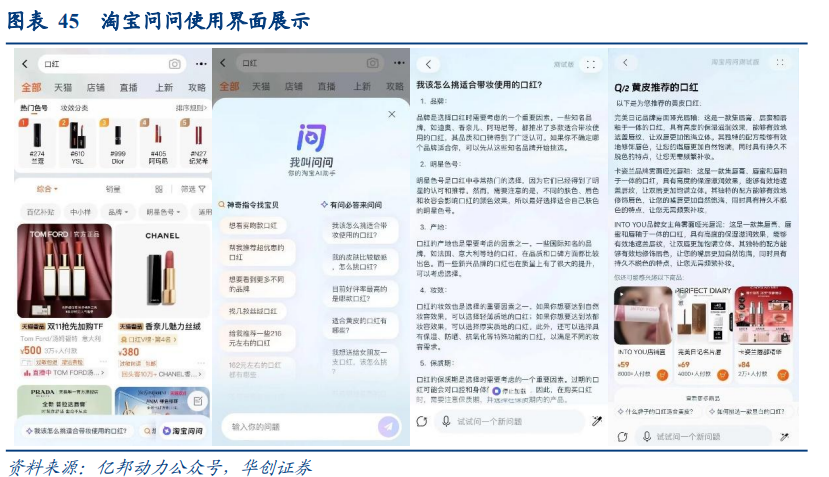Go back from the 带妆口红 answer screen
The image size is (829, 477).
point(429,65)
